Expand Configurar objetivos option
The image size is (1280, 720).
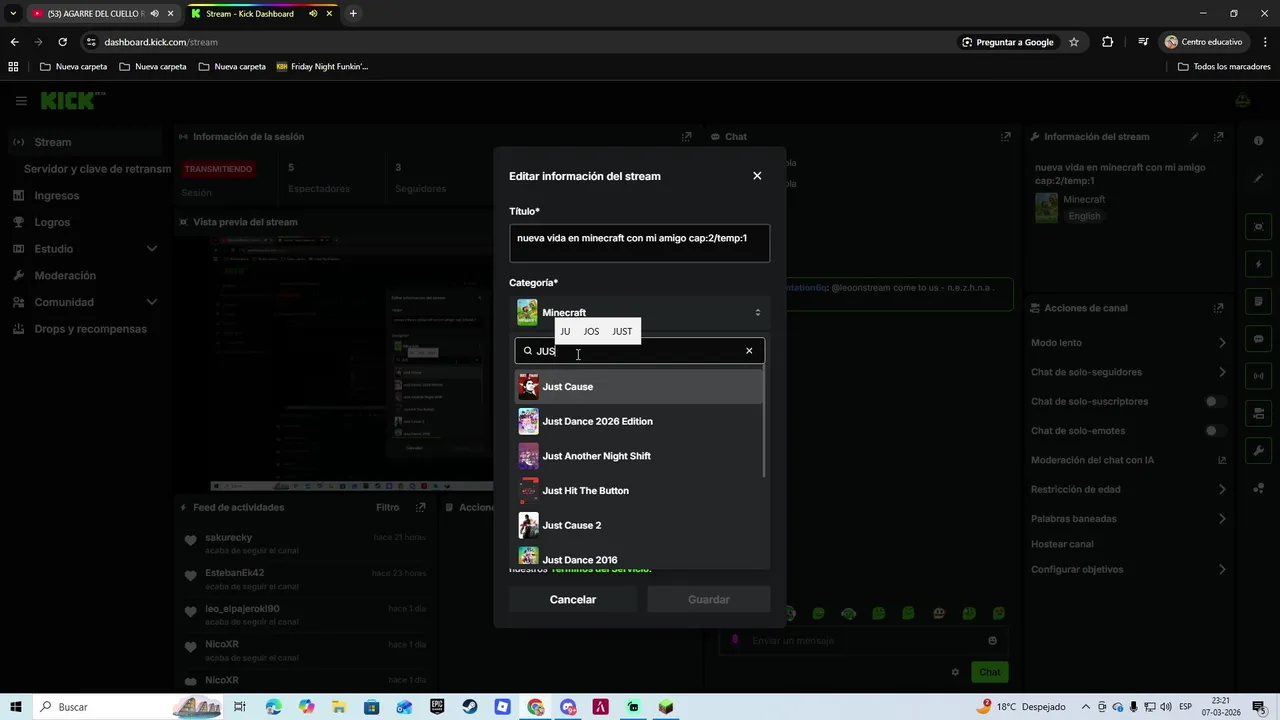click(1128, 570)
